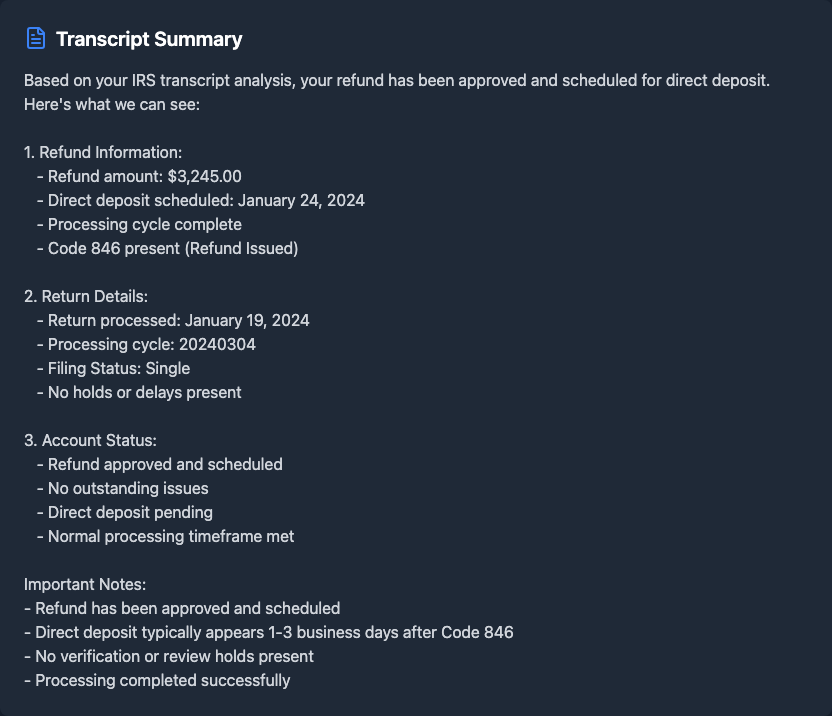Click the 1-3 business days note

click(x=274, y=632)
